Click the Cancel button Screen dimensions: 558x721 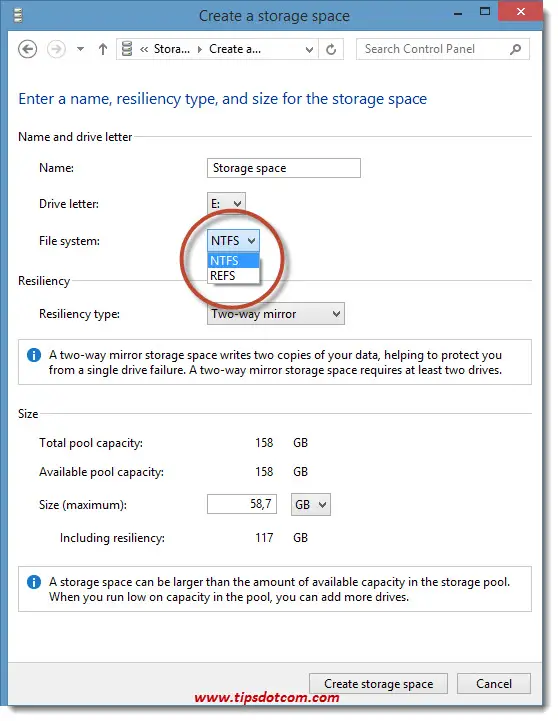click(494, 684)
